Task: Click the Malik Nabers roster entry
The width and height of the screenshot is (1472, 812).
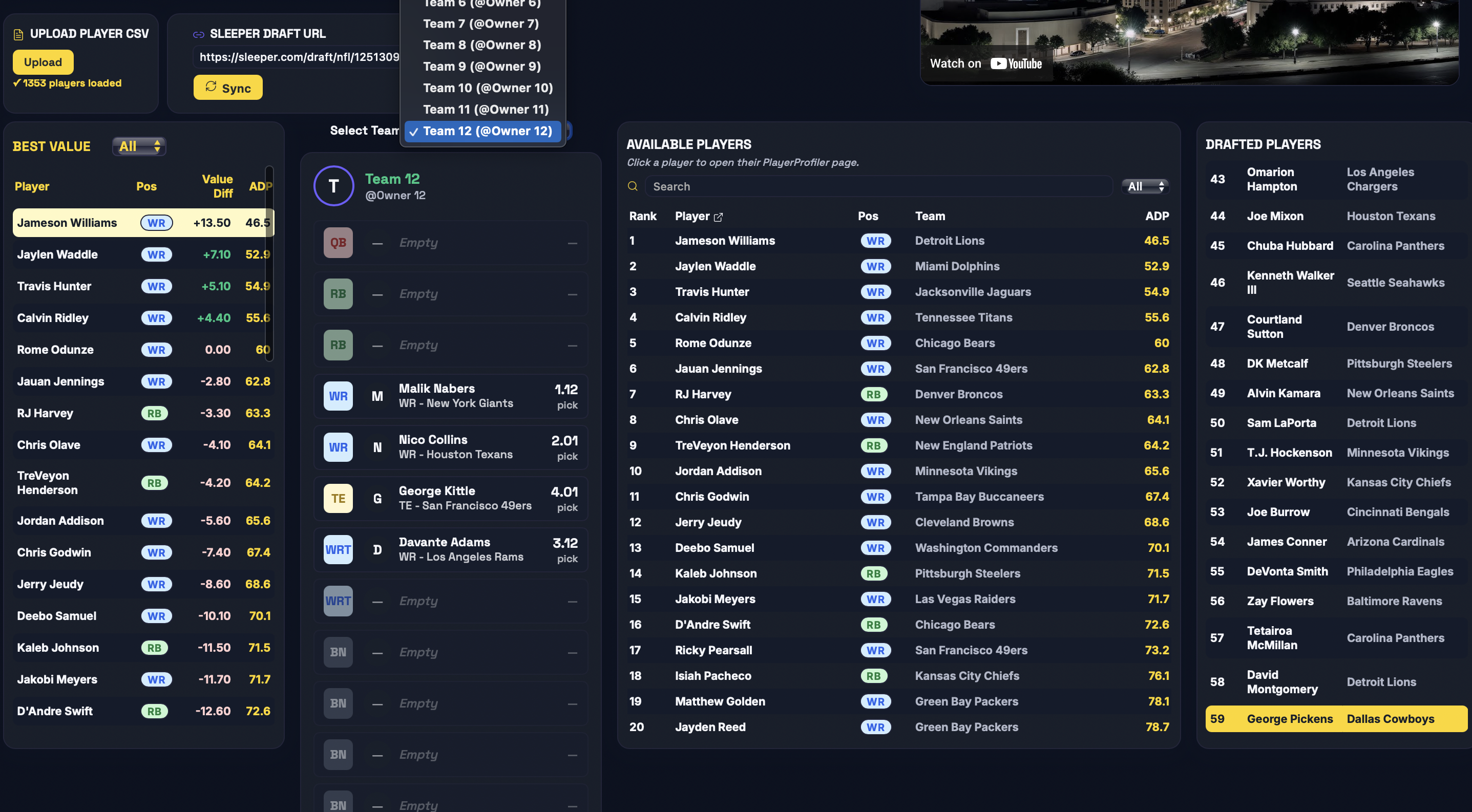Action: tap(451, 396)
